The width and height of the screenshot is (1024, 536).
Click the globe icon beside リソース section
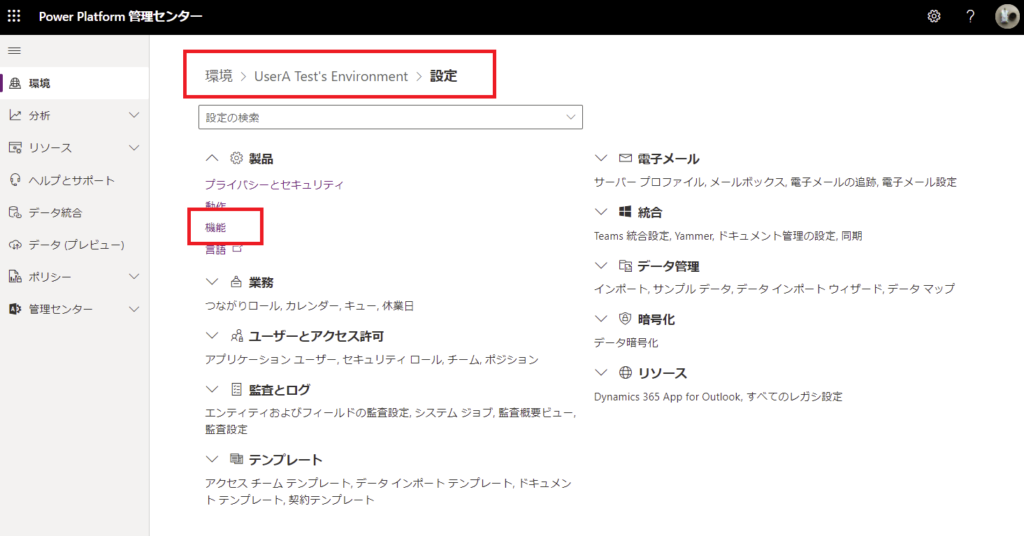coord(625,372)
